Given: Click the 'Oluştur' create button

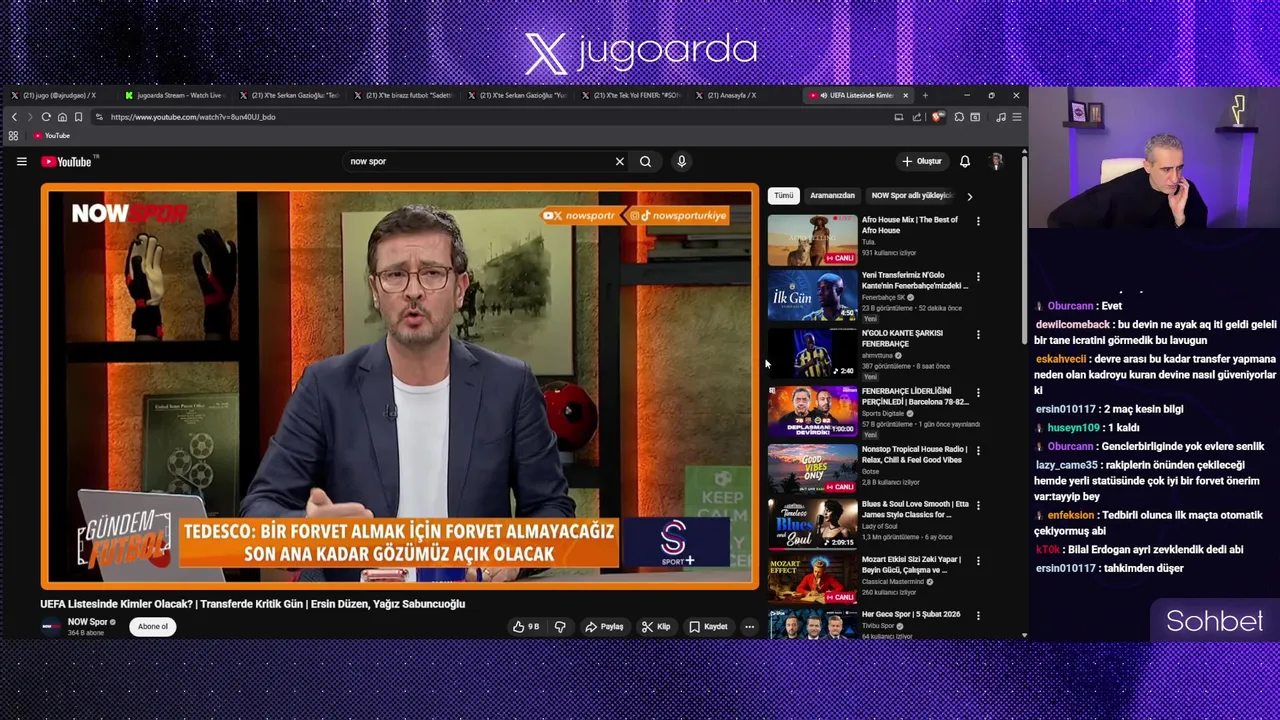Looking at the screenshot, I should click(x=922, y=161).
